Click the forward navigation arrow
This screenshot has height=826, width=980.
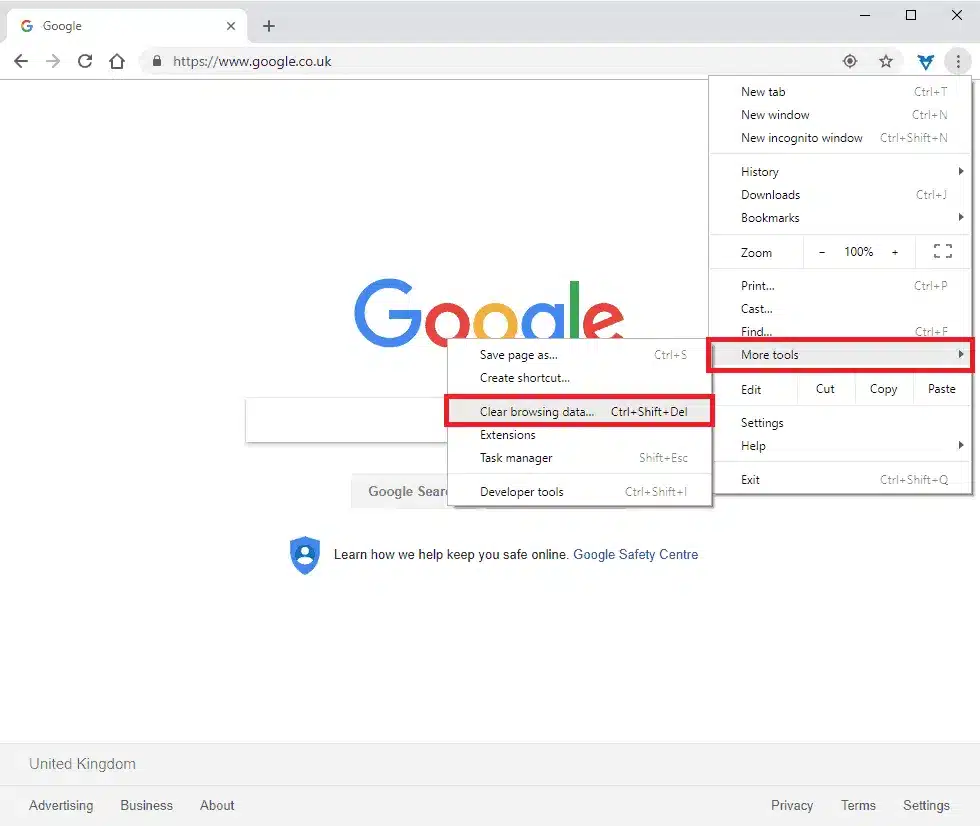click(x=53, y=61)
